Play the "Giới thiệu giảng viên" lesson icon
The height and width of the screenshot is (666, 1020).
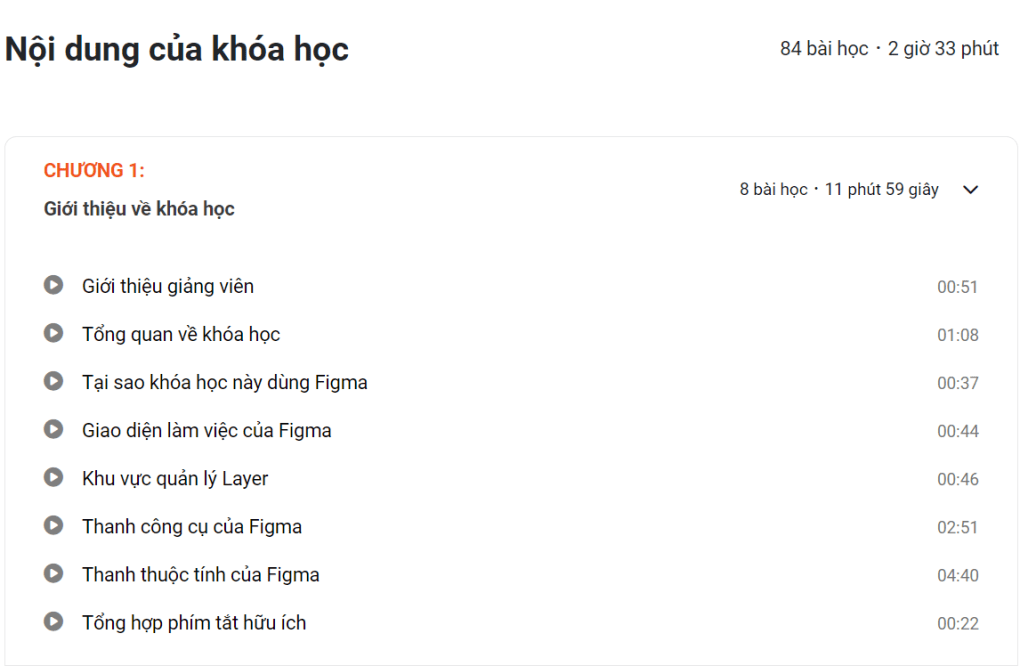click(53, 285)
